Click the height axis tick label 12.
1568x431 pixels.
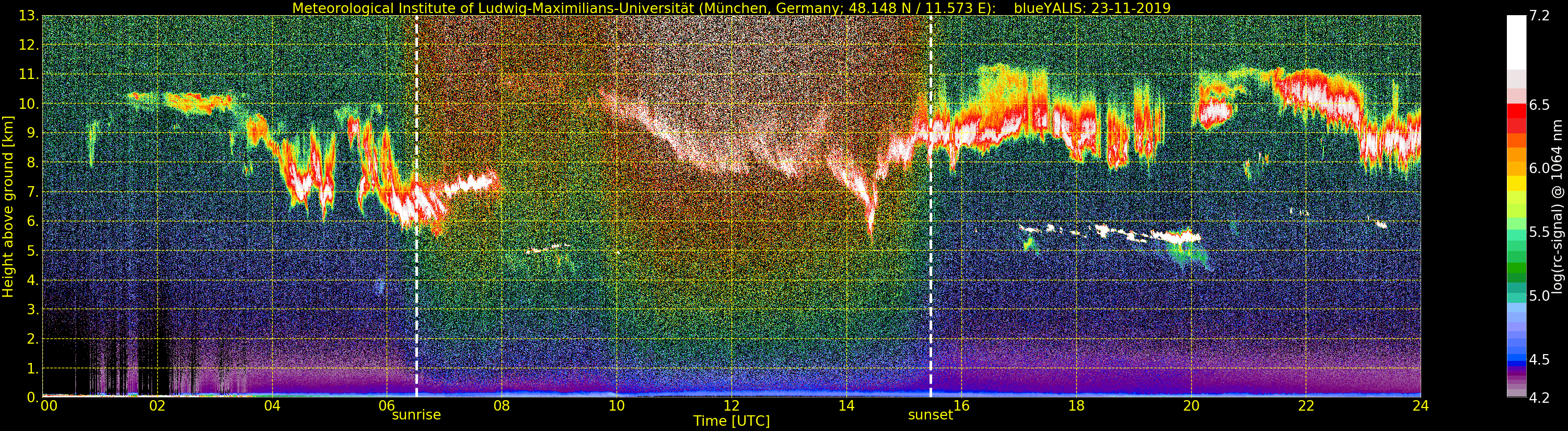pyautogui.click(x=29, y=46)
